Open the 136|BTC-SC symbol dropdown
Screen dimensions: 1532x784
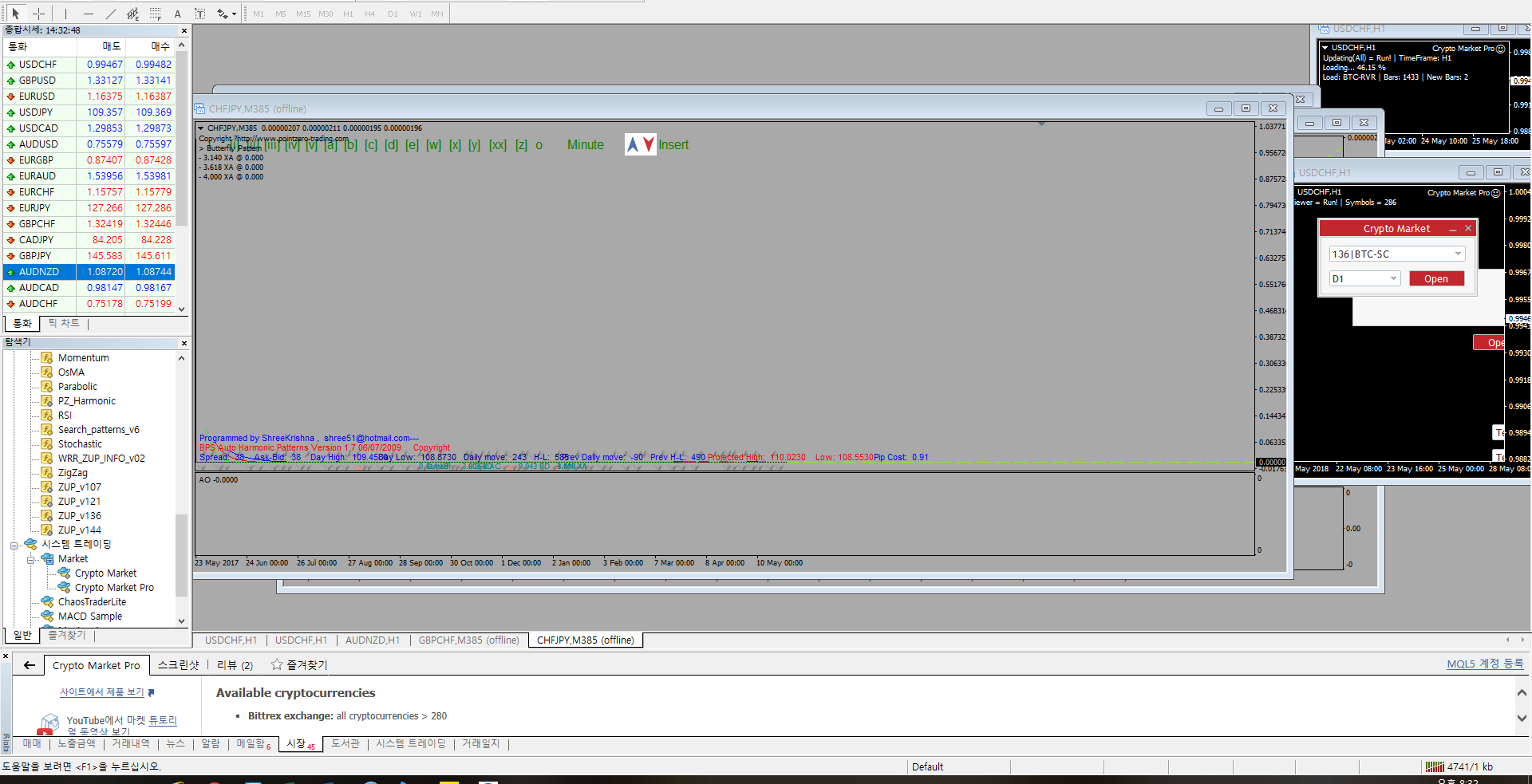[x=1397, y=254]
